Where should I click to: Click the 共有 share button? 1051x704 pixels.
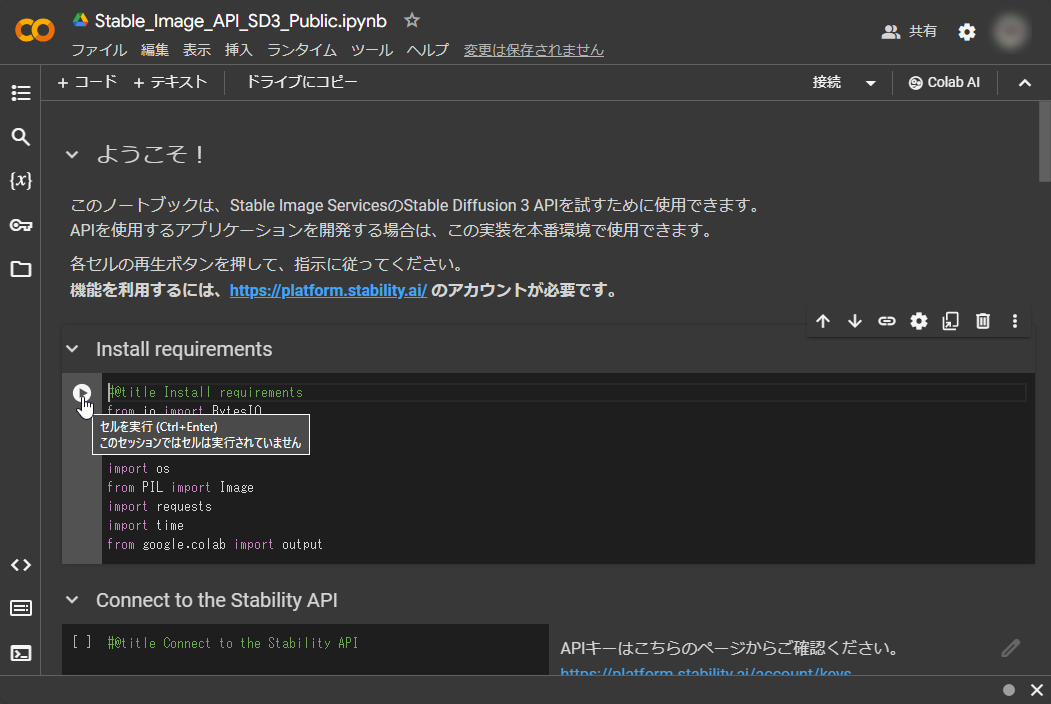[909, 32]
